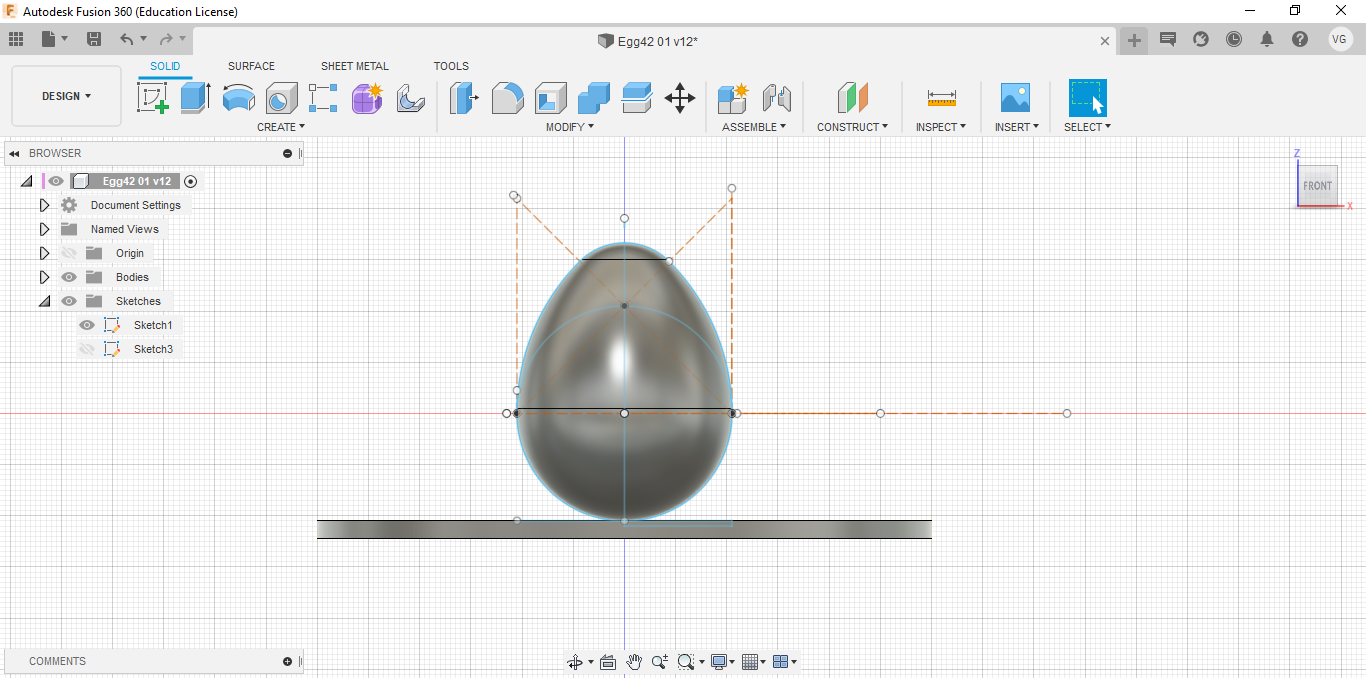Click the FRONT face of the ViewCube

point(1317,185)
